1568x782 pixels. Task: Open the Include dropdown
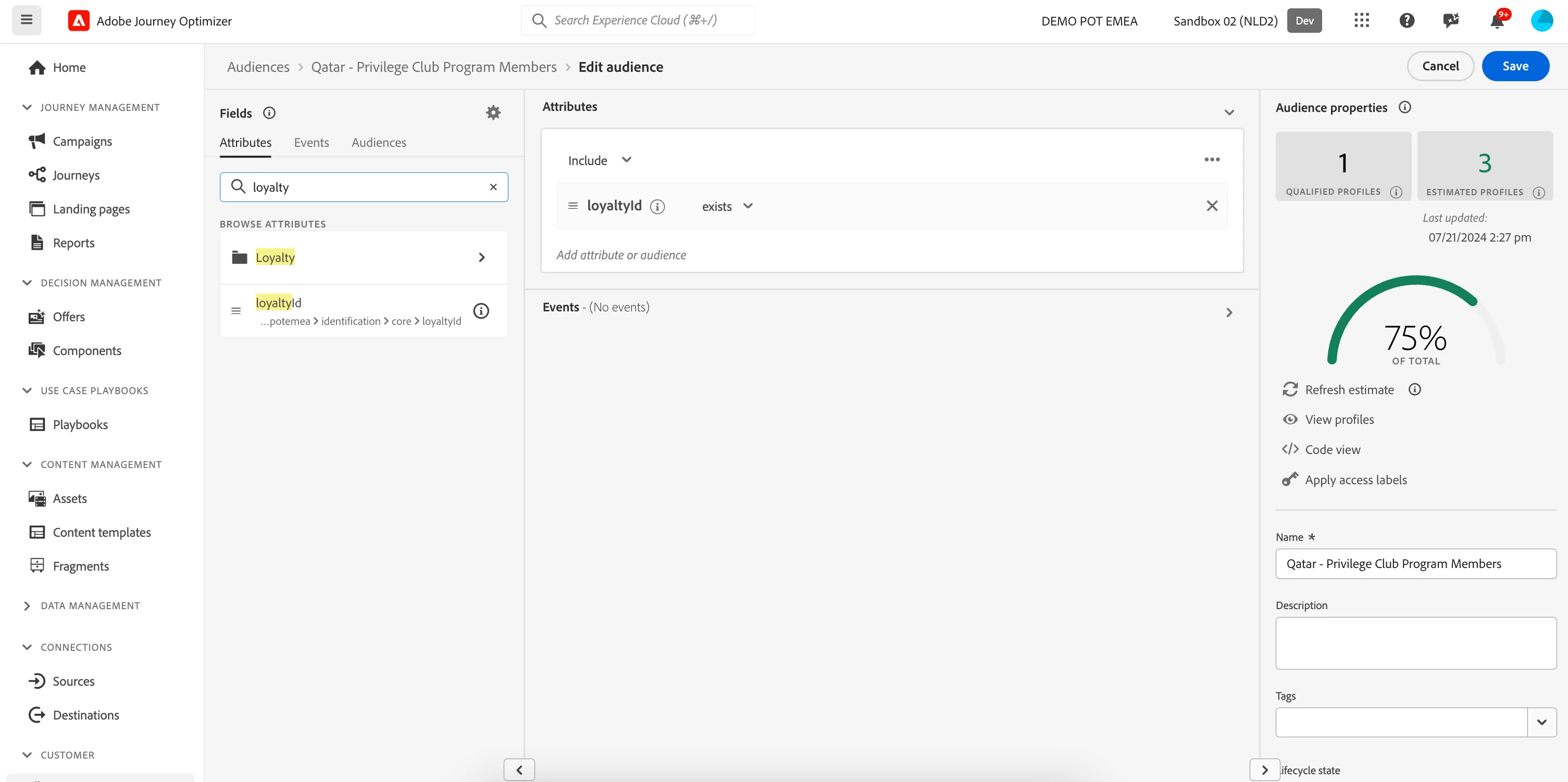[x=600, y=160]
